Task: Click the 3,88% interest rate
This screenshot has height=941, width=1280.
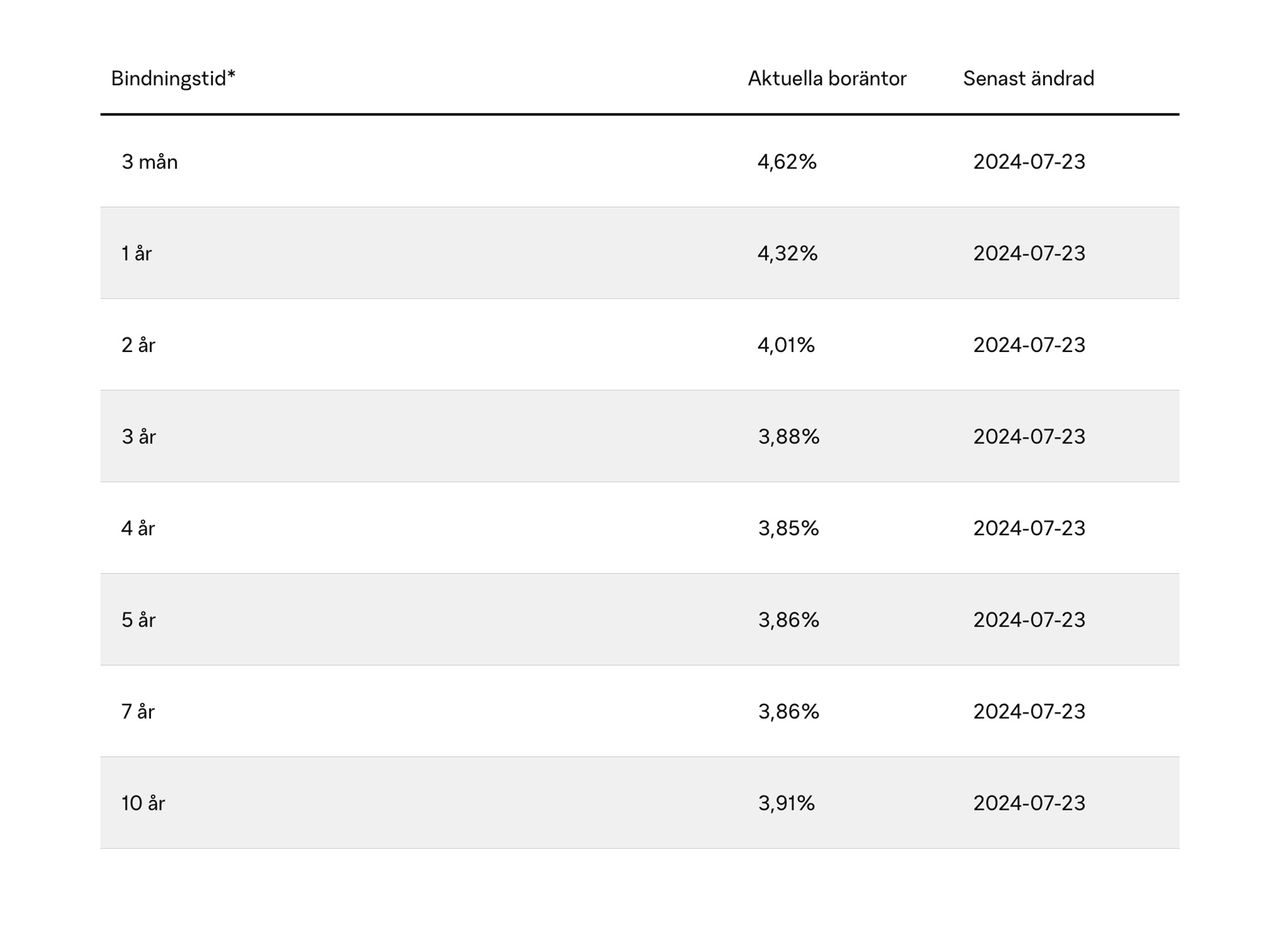Action: pos(788,437)
